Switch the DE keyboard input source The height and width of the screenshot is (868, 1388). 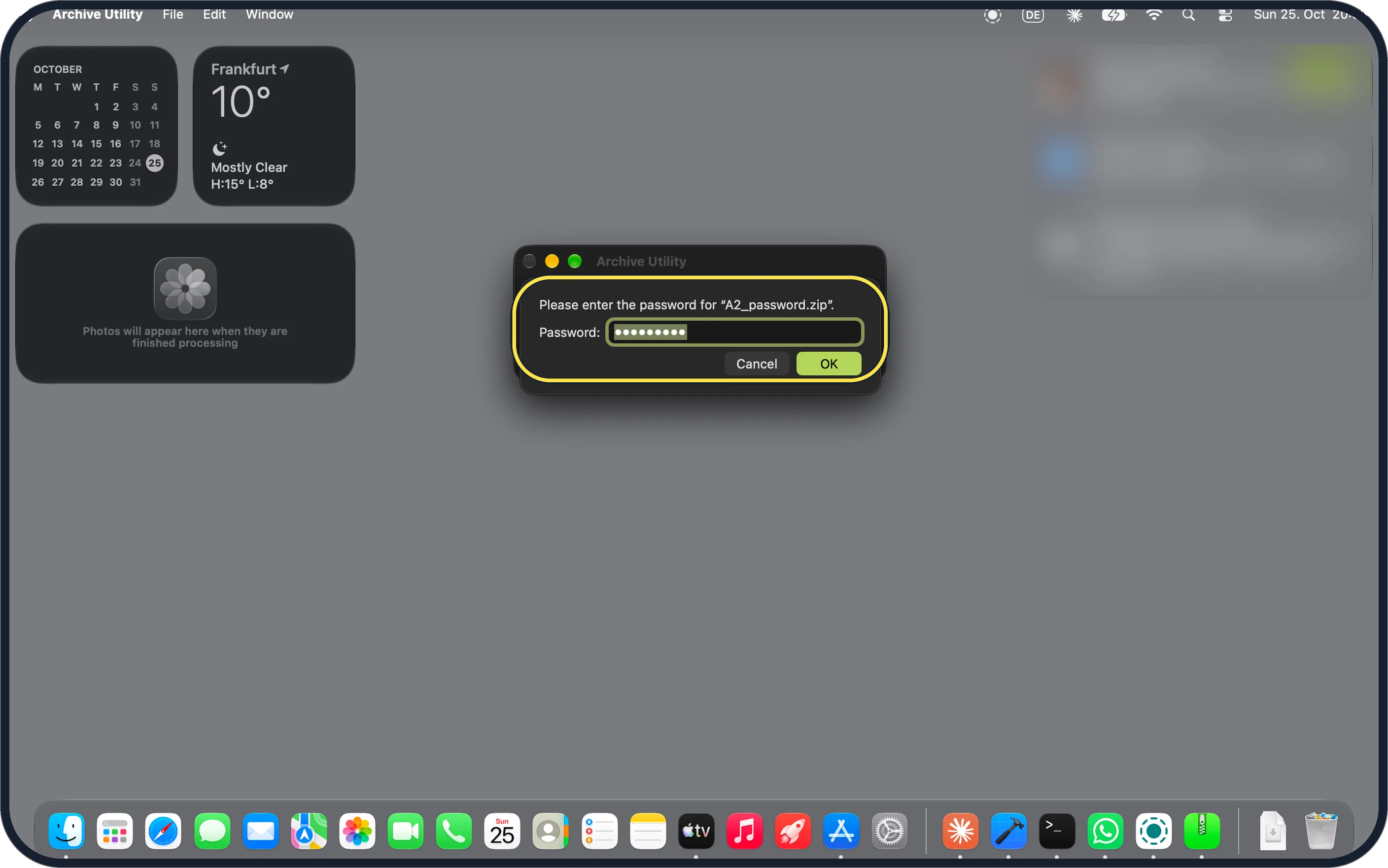tap(1033, 15)
